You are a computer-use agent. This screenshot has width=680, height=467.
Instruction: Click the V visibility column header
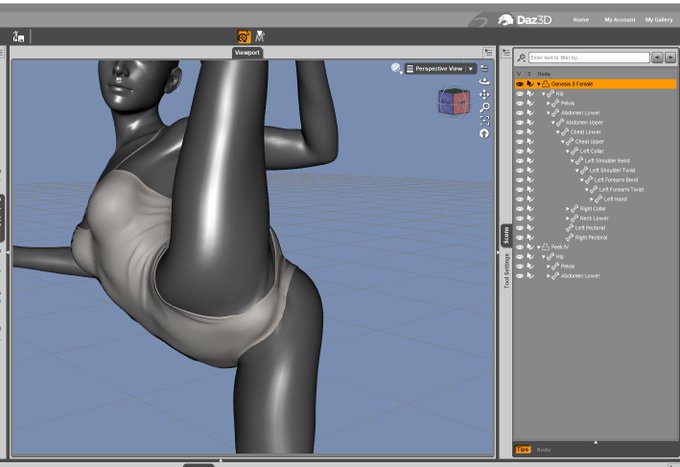[x=519, y=74]
